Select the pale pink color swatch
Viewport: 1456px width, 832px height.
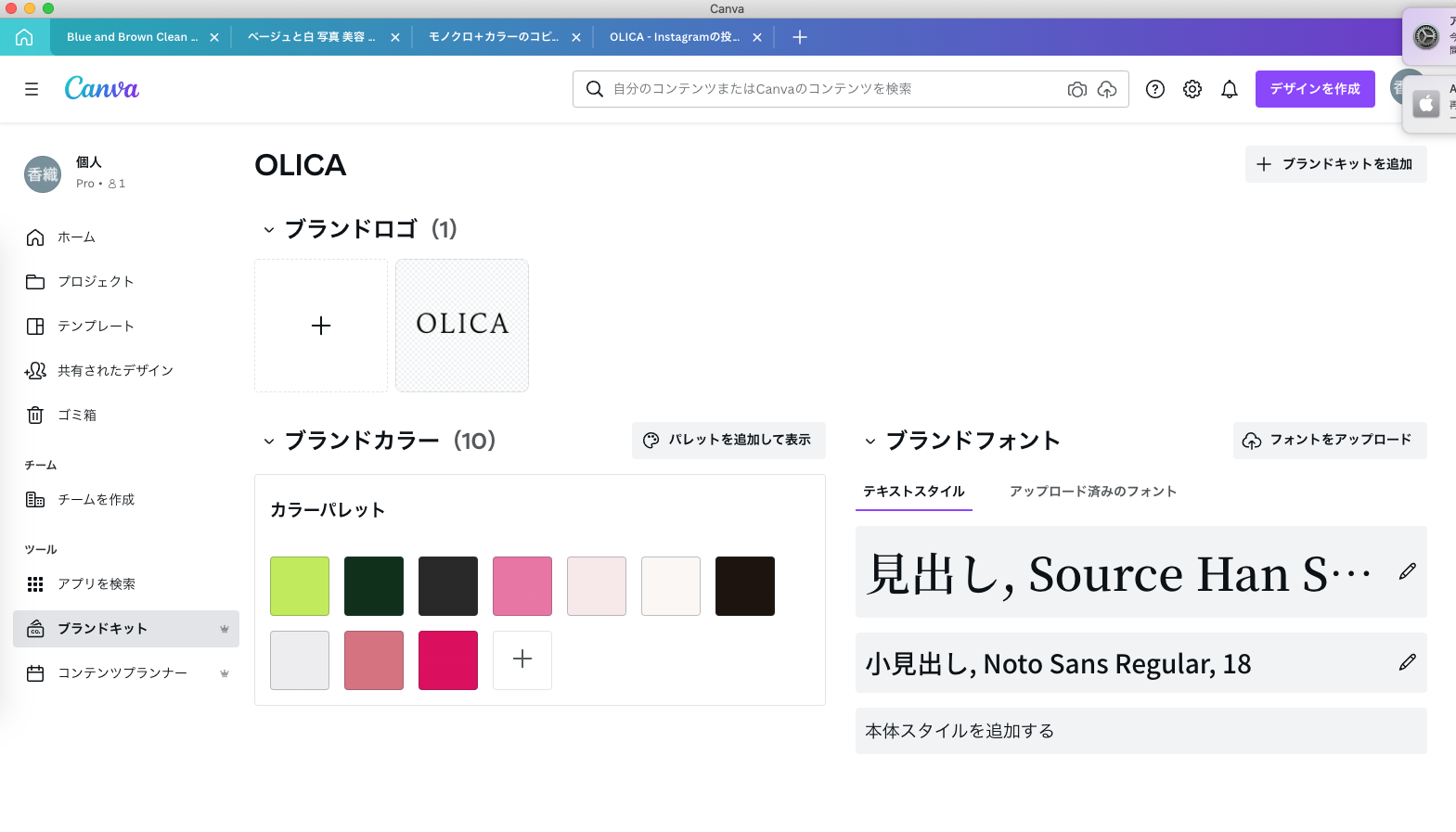coord(597,586)
